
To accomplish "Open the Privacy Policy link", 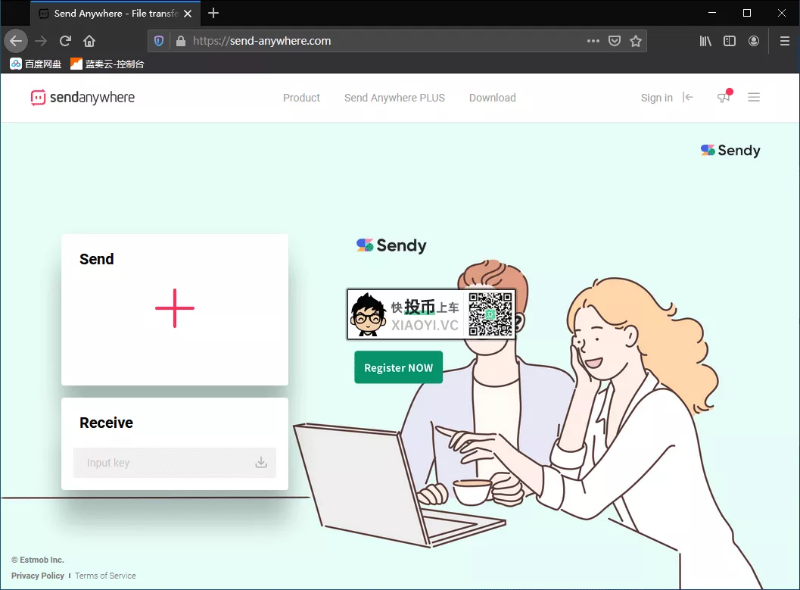I will (x=38, y=576).
